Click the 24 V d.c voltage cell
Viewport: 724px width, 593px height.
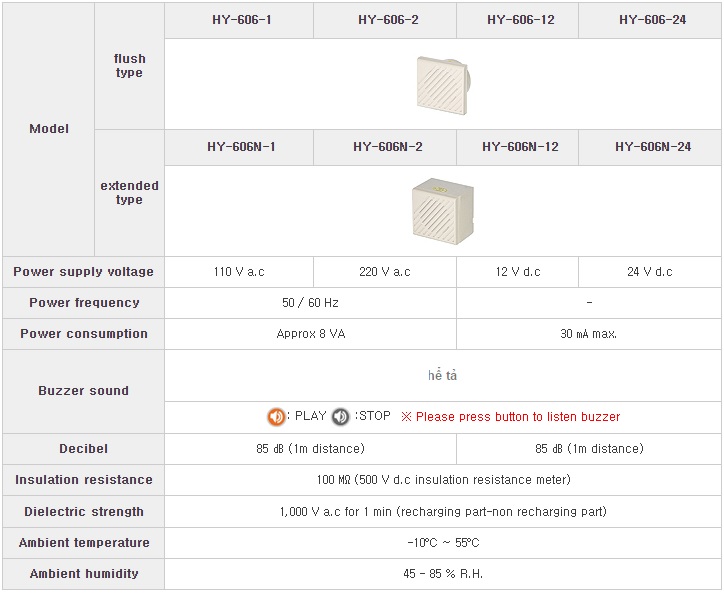point(650,272)
